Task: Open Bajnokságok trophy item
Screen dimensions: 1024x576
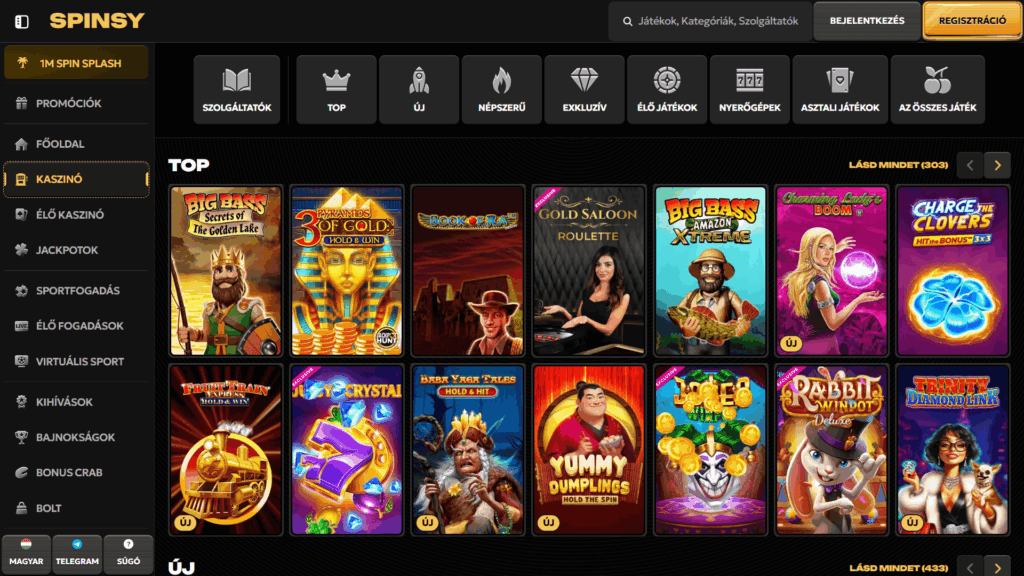Action: [76, 437]
